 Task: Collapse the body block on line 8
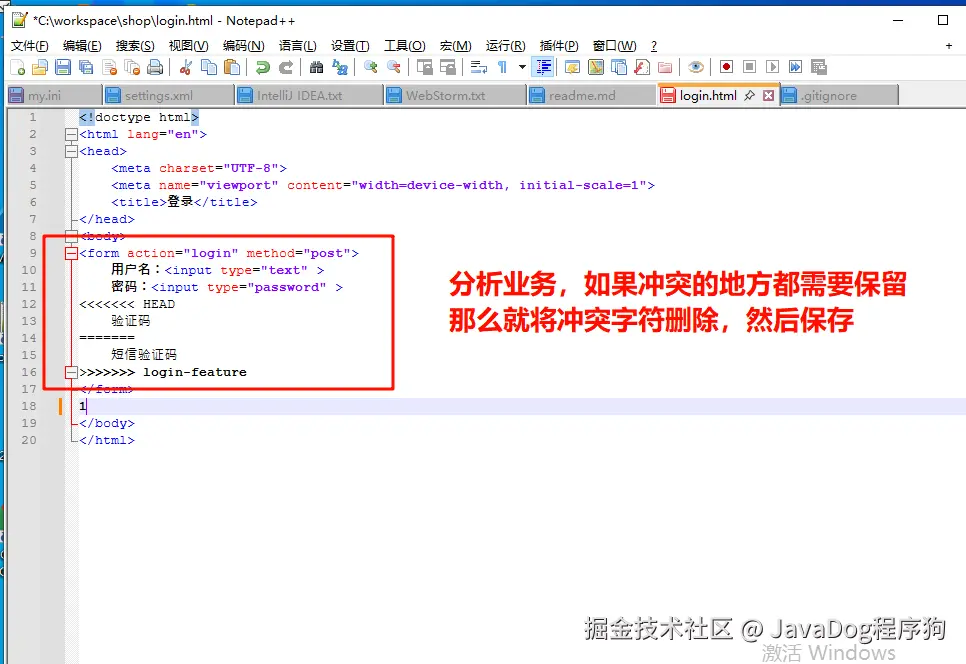click(71, 236)
